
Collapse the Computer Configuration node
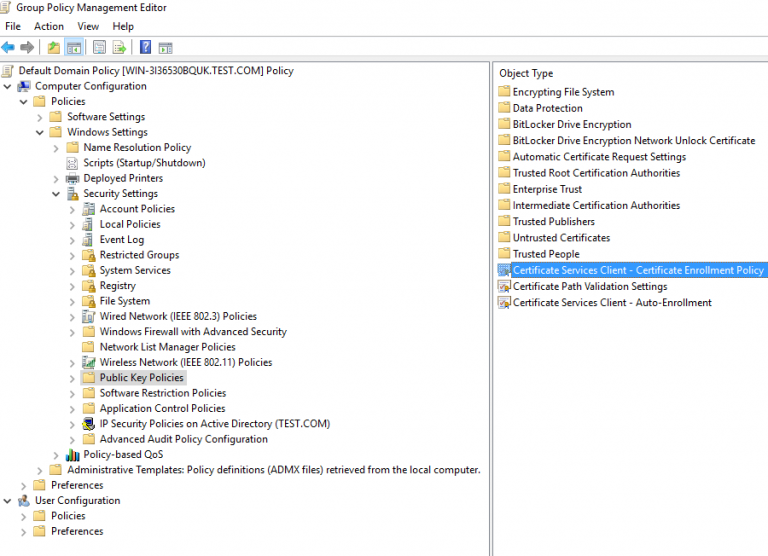pos(7,87)
